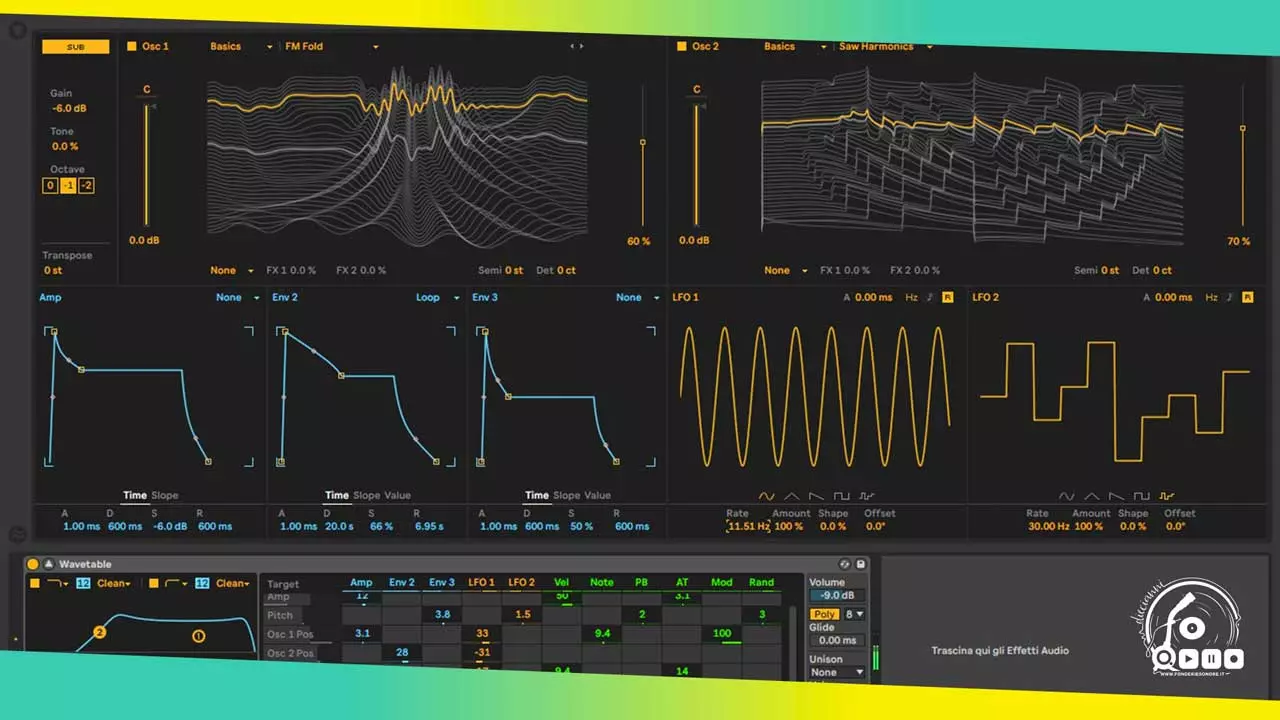
Task: Select random sample-and-hold waveform for LFO 1
Action: pos(867,496)
